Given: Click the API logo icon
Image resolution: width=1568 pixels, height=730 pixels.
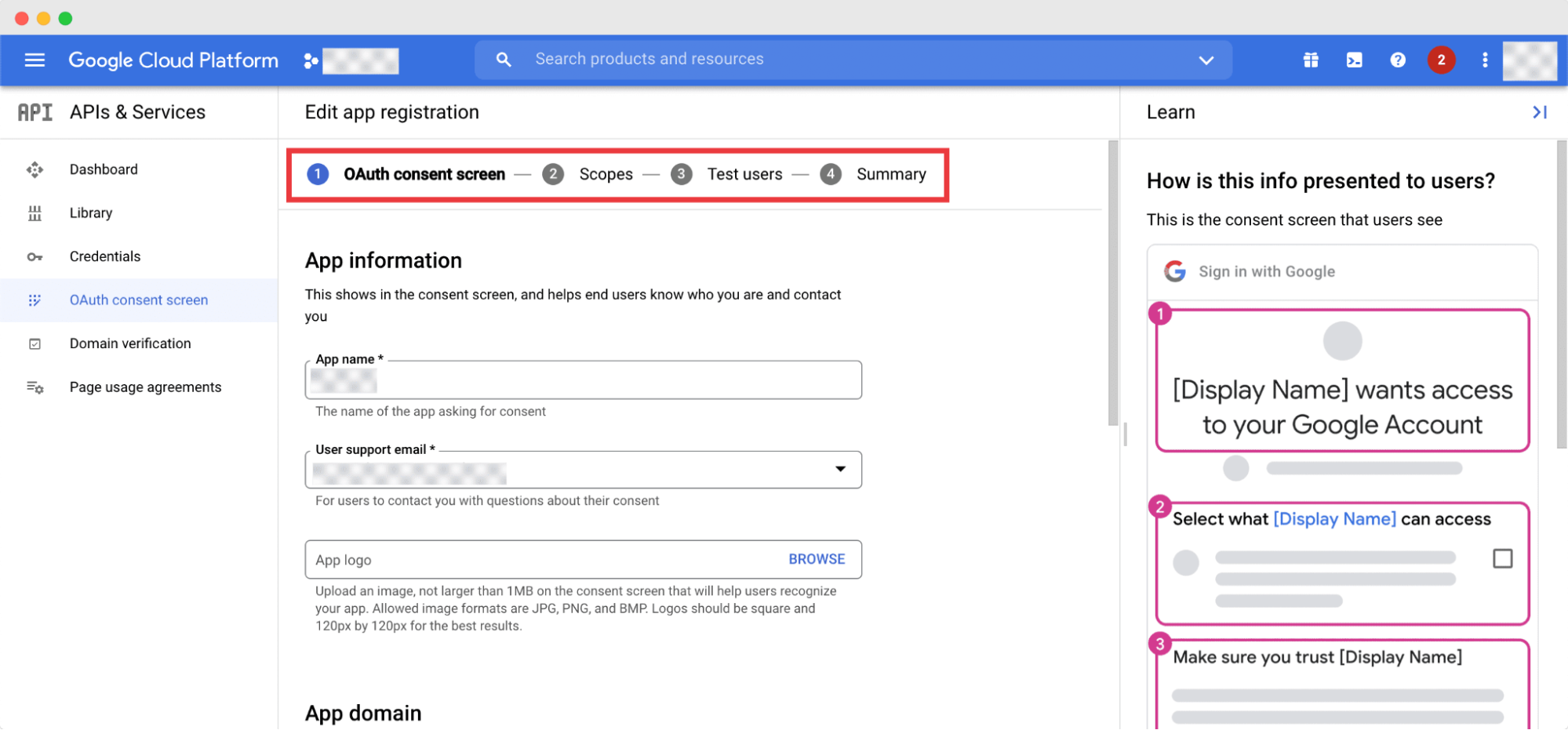Looking at the screenshot, I should [x=35, y=112].
